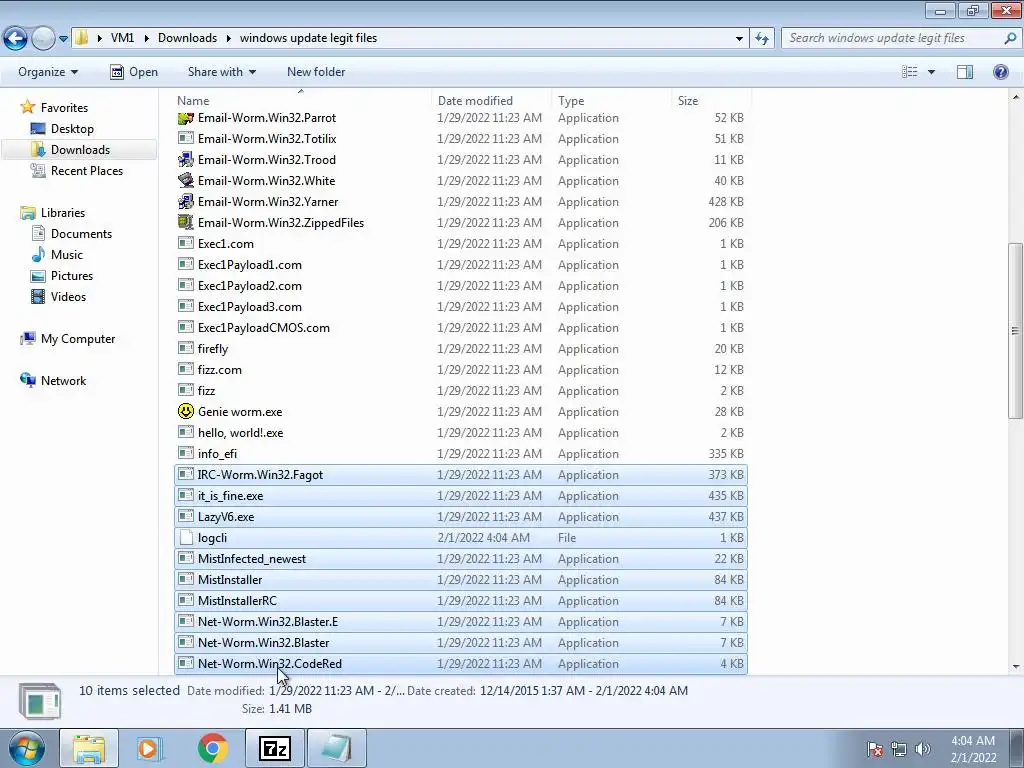
Task: Click the Open toolbar button
Action: pos(134,72)
